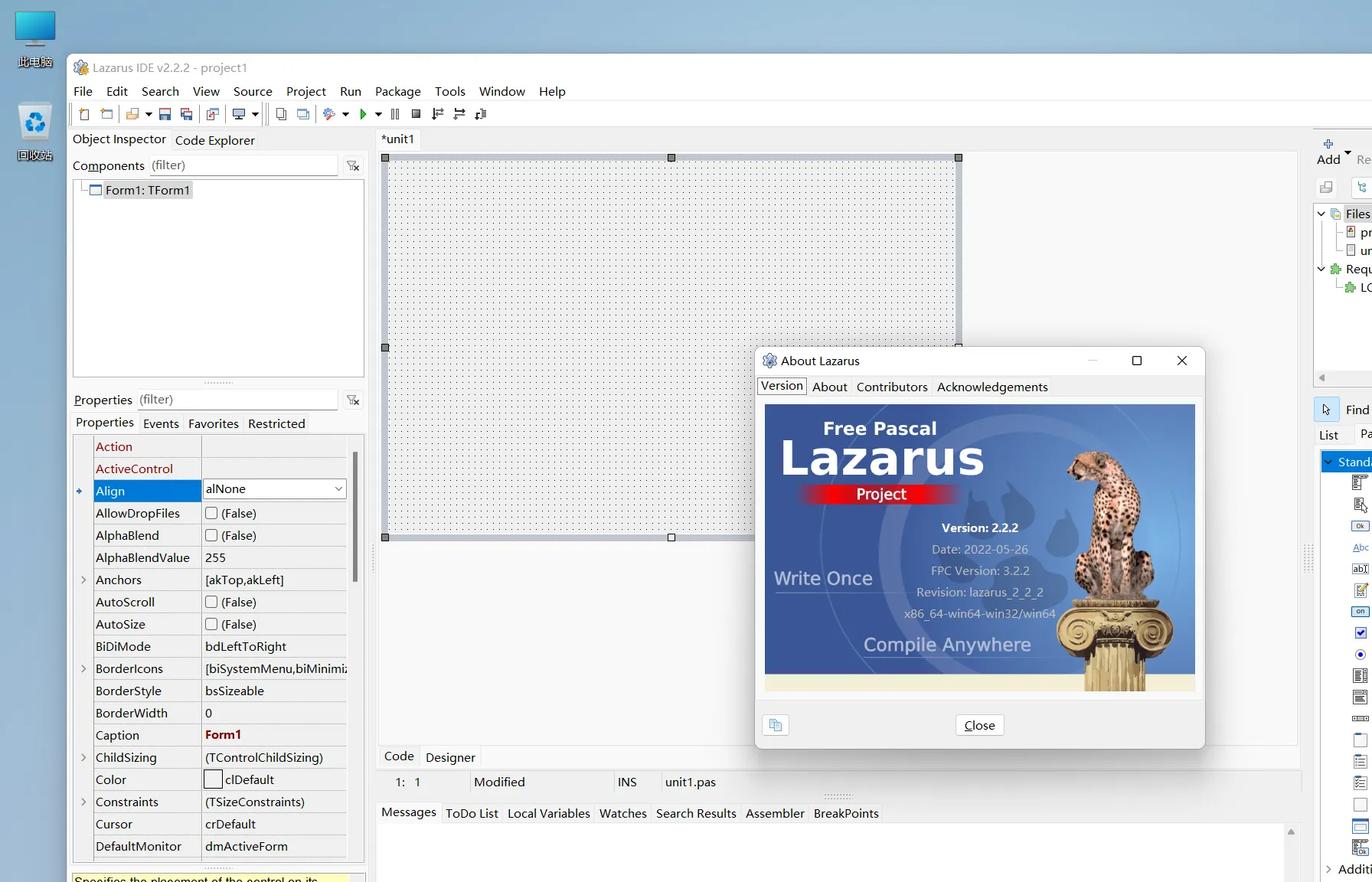Click the Close button in About Lazarus
The height and width of the screenshot is (882, 1372).
(979, 725)
